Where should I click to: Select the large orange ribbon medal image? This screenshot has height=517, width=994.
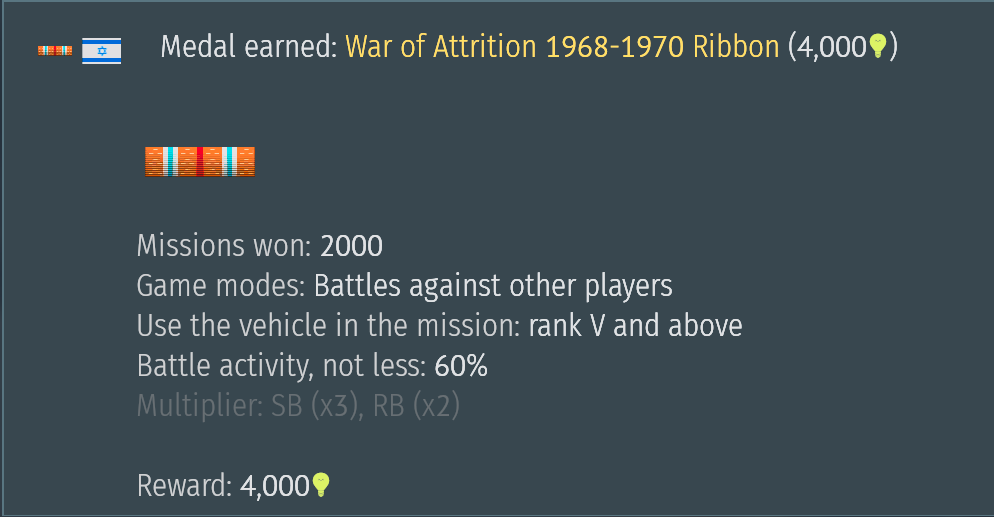[200, 162]
